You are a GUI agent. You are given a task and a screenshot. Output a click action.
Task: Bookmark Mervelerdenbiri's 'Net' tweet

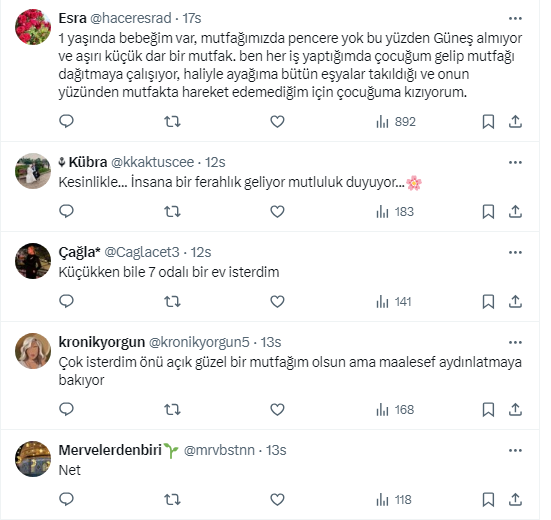488,500
